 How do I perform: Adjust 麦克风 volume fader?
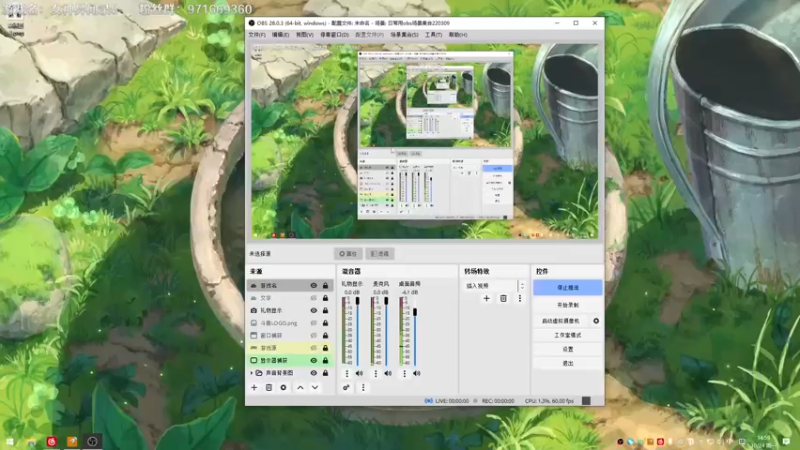386,301
